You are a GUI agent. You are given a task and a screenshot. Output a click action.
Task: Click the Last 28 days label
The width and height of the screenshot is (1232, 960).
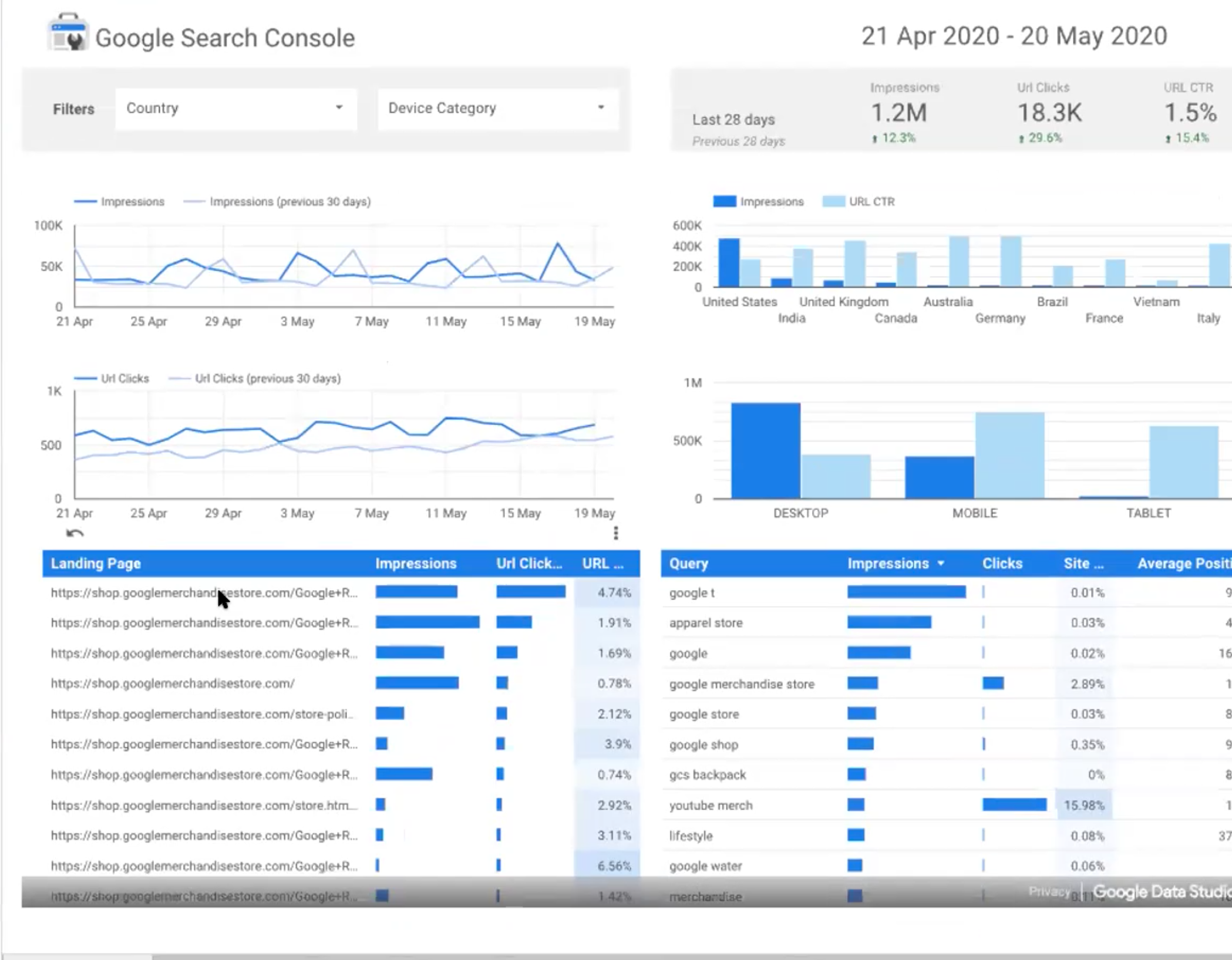(733, 120)
